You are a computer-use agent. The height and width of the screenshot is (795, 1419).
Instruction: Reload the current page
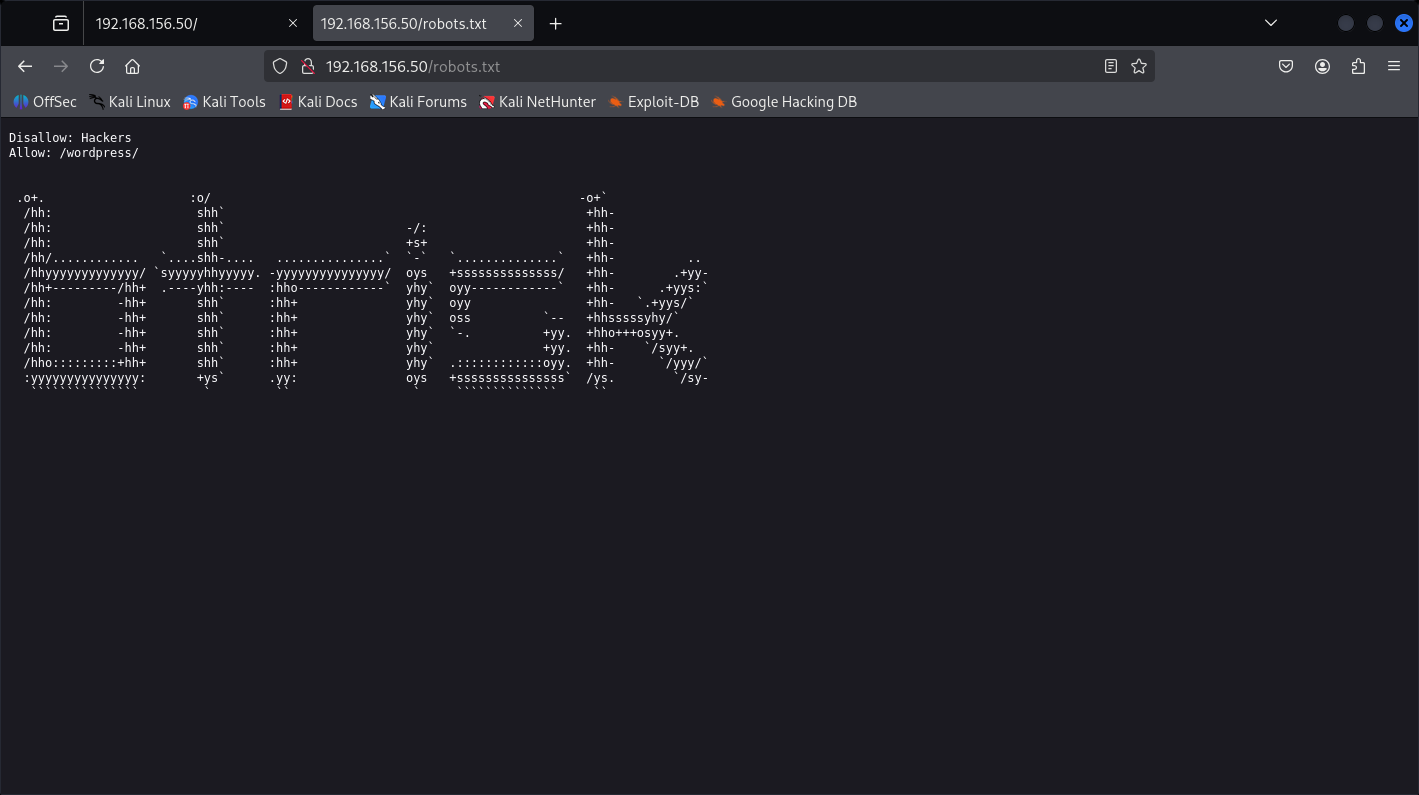(97, 66)
